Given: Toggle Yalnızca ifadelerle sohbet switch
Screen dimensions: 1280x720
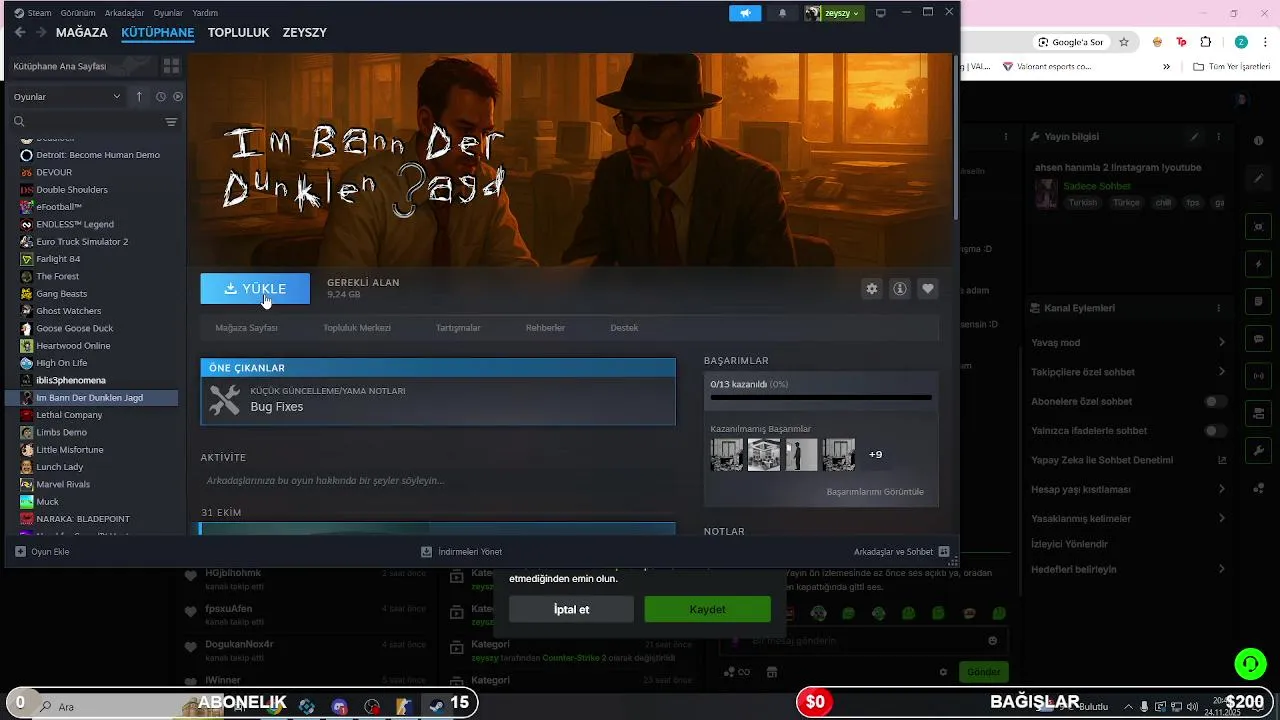Looking at the screenshot, I should [1215, 431].
